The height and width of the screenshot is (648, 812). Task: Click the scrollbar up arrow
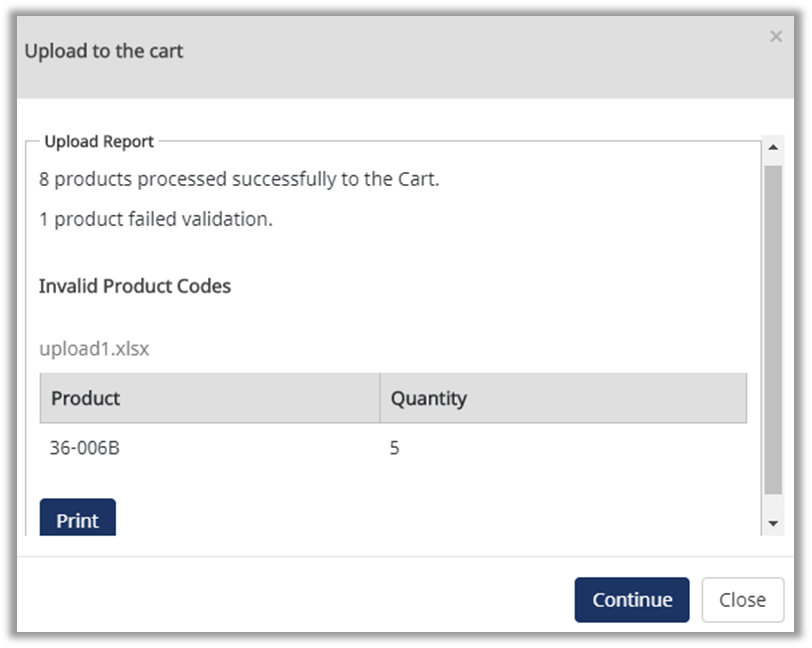tap(772, 148)
